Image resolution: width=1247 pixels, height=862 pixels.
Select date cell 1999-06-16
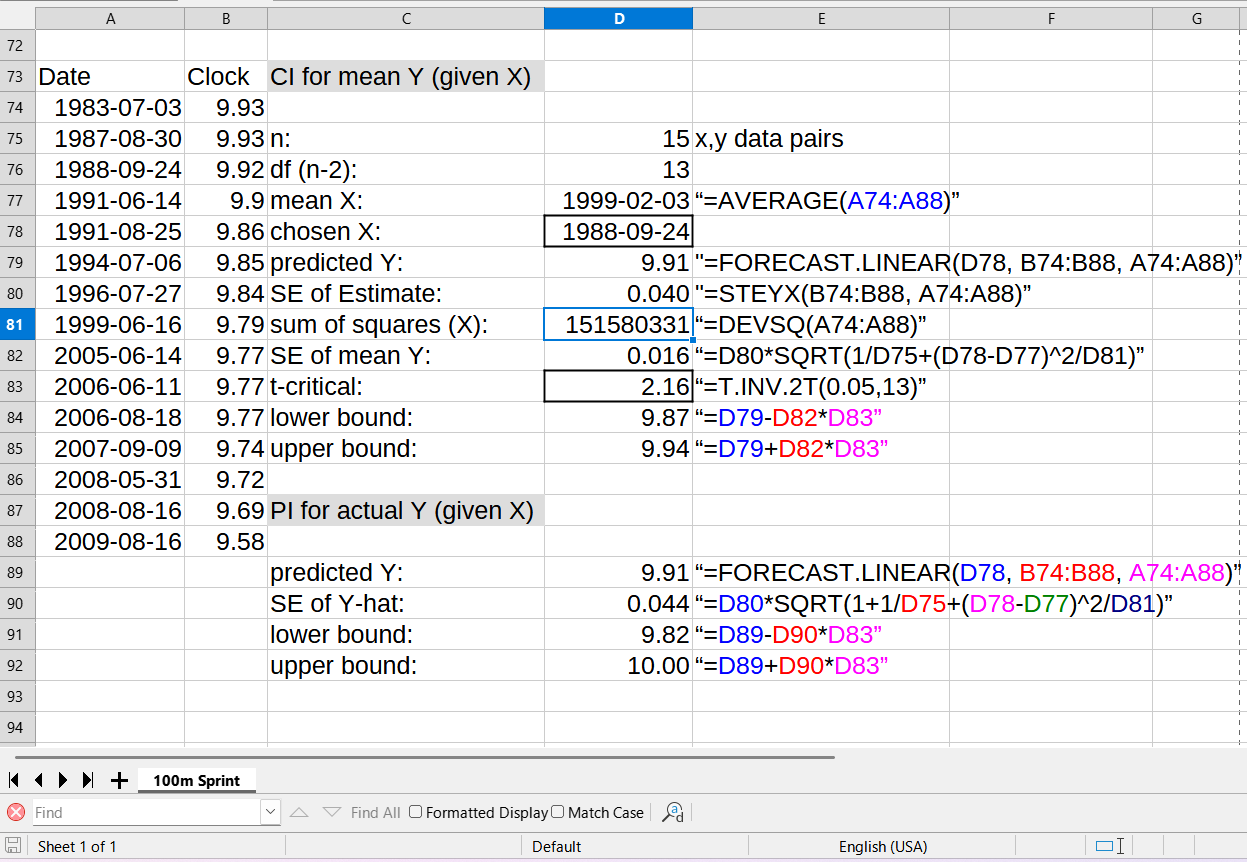[110, 324]
